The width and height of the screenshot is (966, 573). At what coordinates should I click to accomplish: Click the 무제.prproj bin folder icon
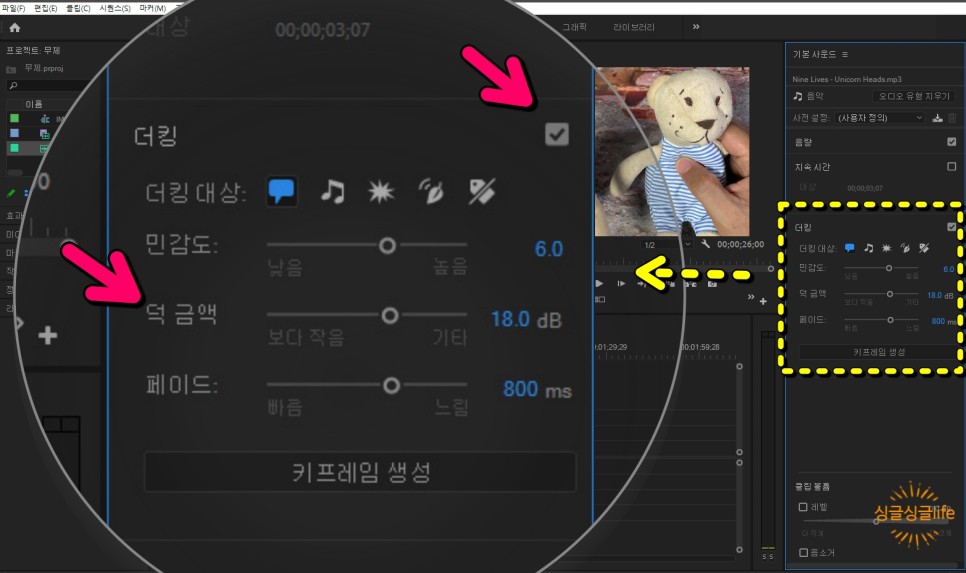[10, 69]
